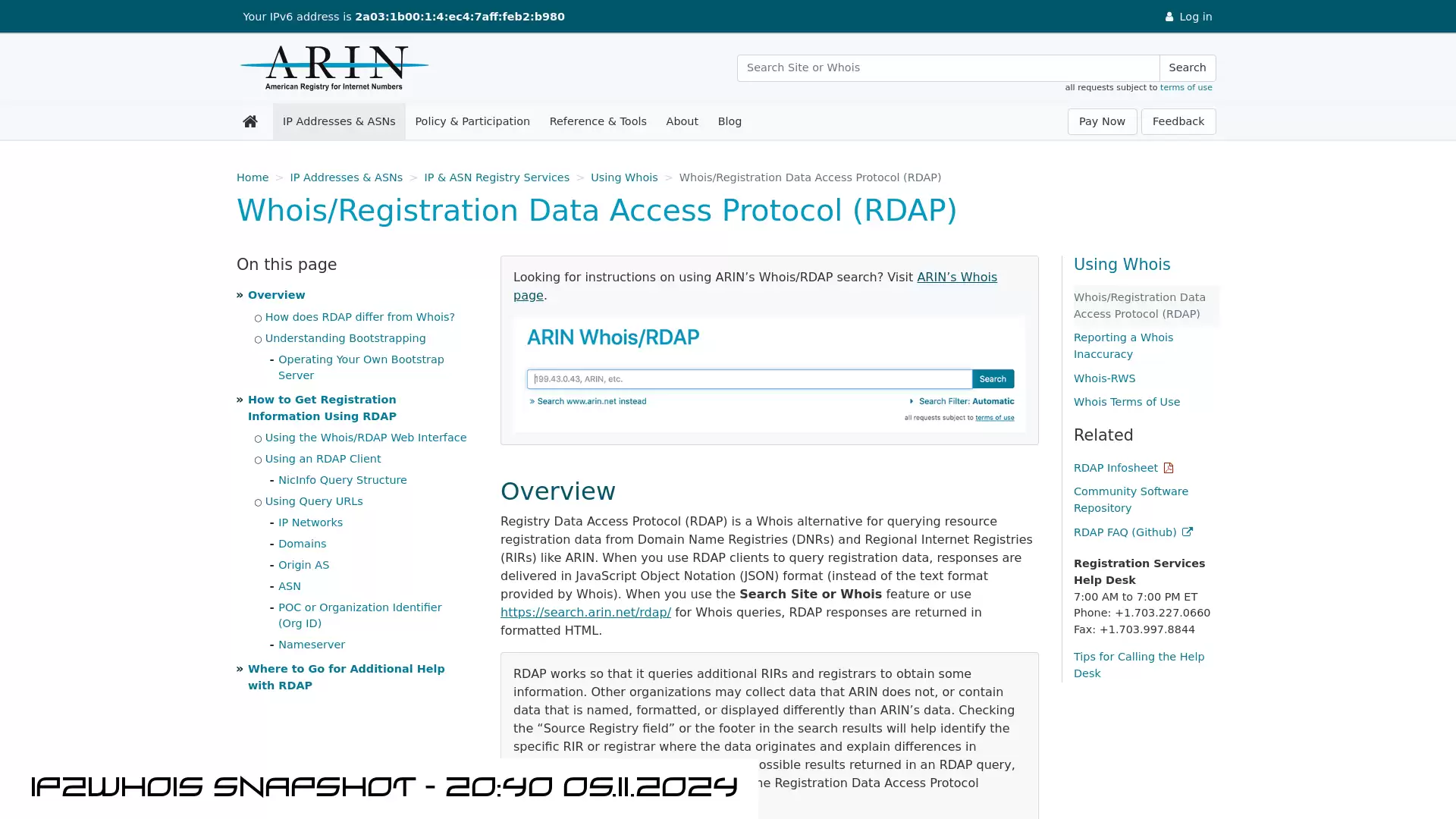Jump to Using the Whois/RDAP Web Interface
Image resolution: width=1456 pixels, height=819 pixels.
point(366,438)
